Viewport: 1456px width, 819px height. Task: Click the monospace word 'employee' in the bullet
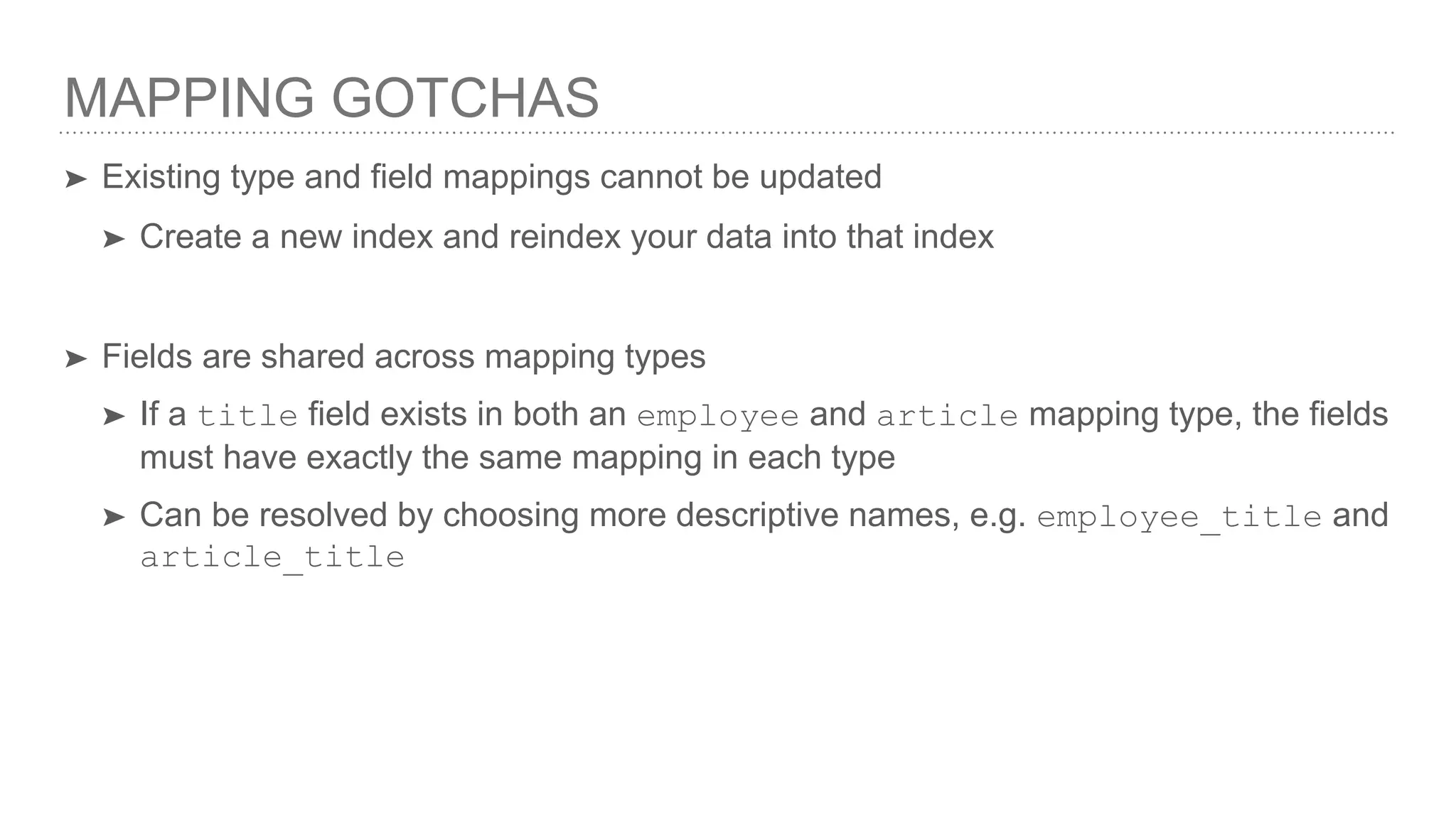pyautogui.click(x=717, y=416)
